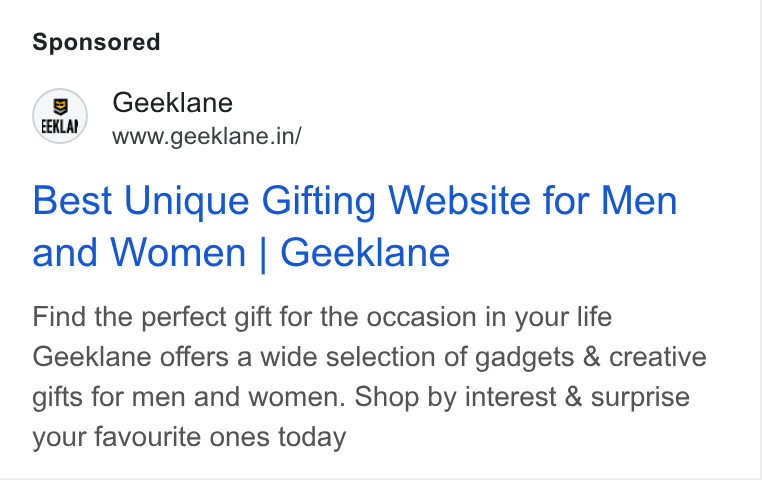Click the 'Shop by interest & surprise' text

(x=522, y=397)
